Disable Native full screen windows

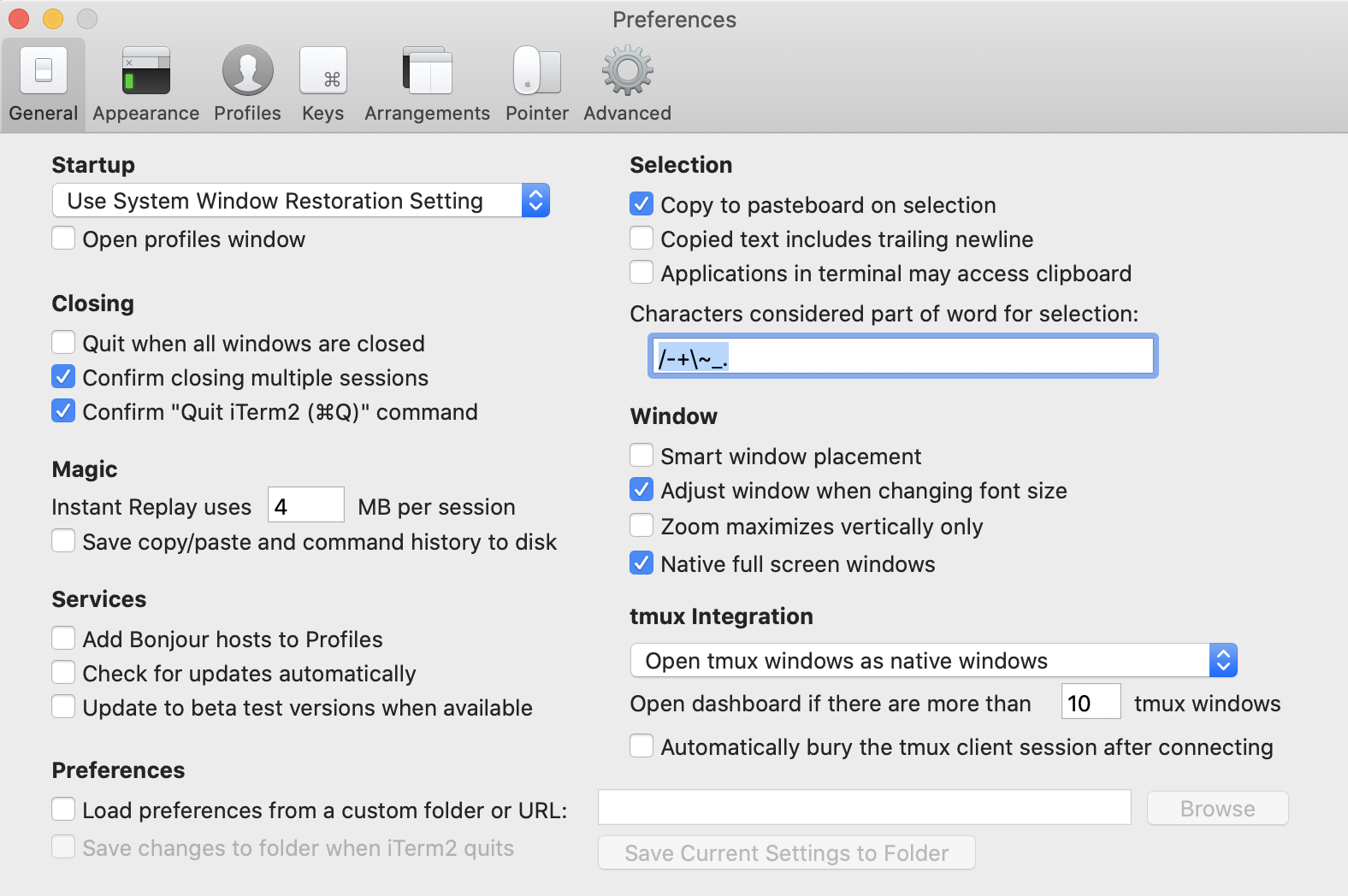click(641, 563)
